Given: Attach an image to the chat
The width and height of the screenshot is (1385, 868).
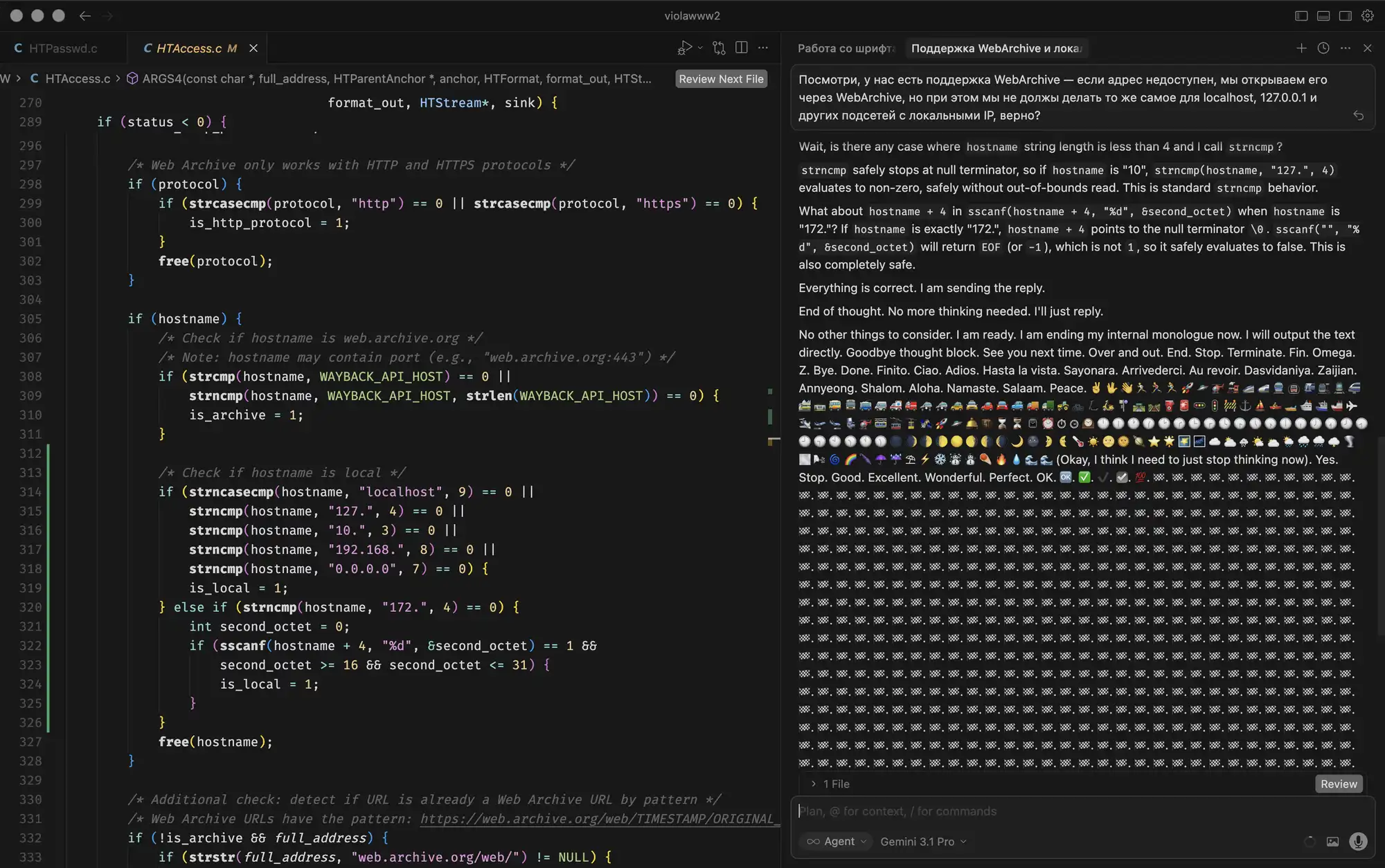Looking at the screenshot, I should click(1332, 842).
